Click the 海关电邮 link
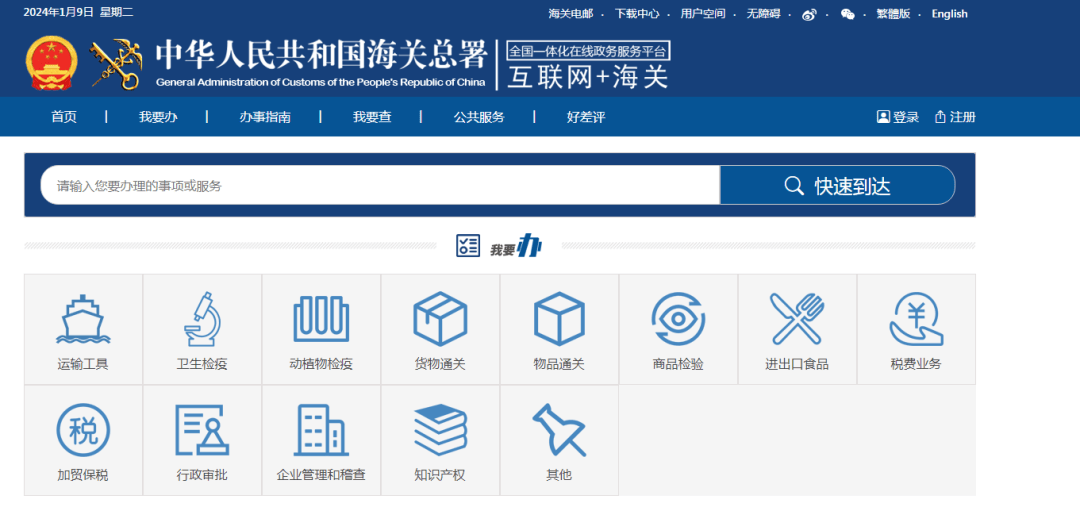Screen dimensions: 1080x507 pos(571,14)
